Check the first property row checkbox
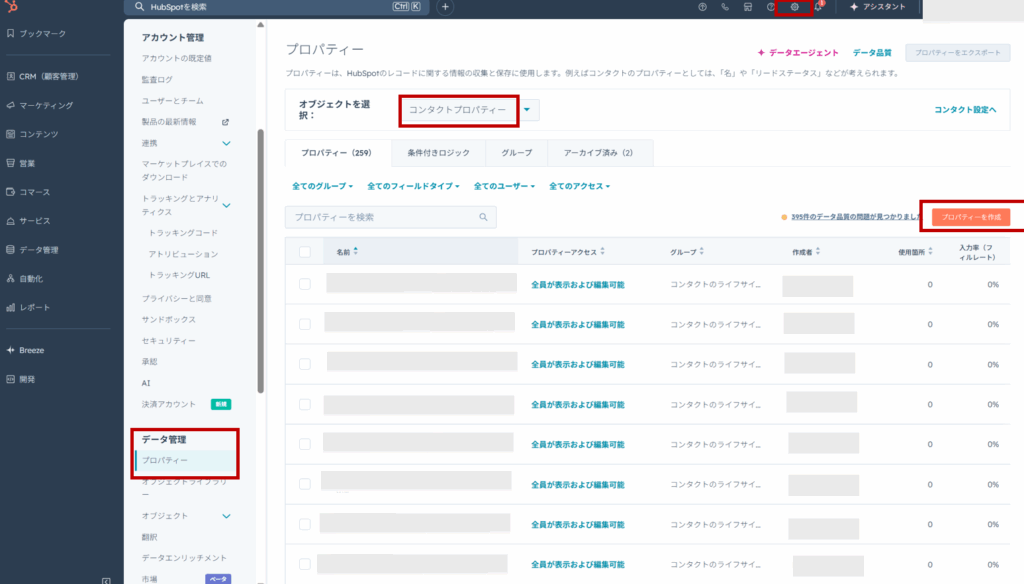1024x584 pixels. 305,284
